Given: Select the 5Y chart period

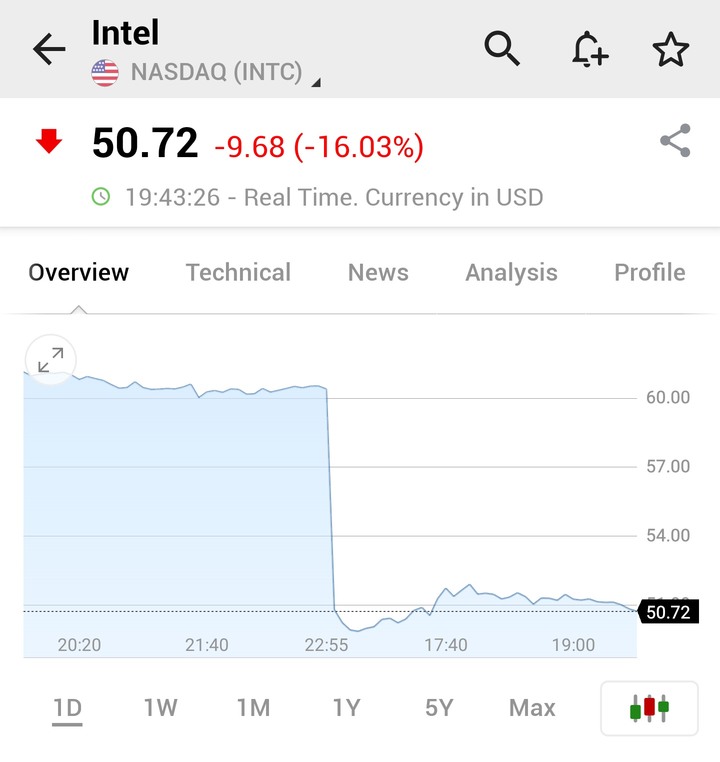Looking at the screenshot, I should [x=439, y=708].
